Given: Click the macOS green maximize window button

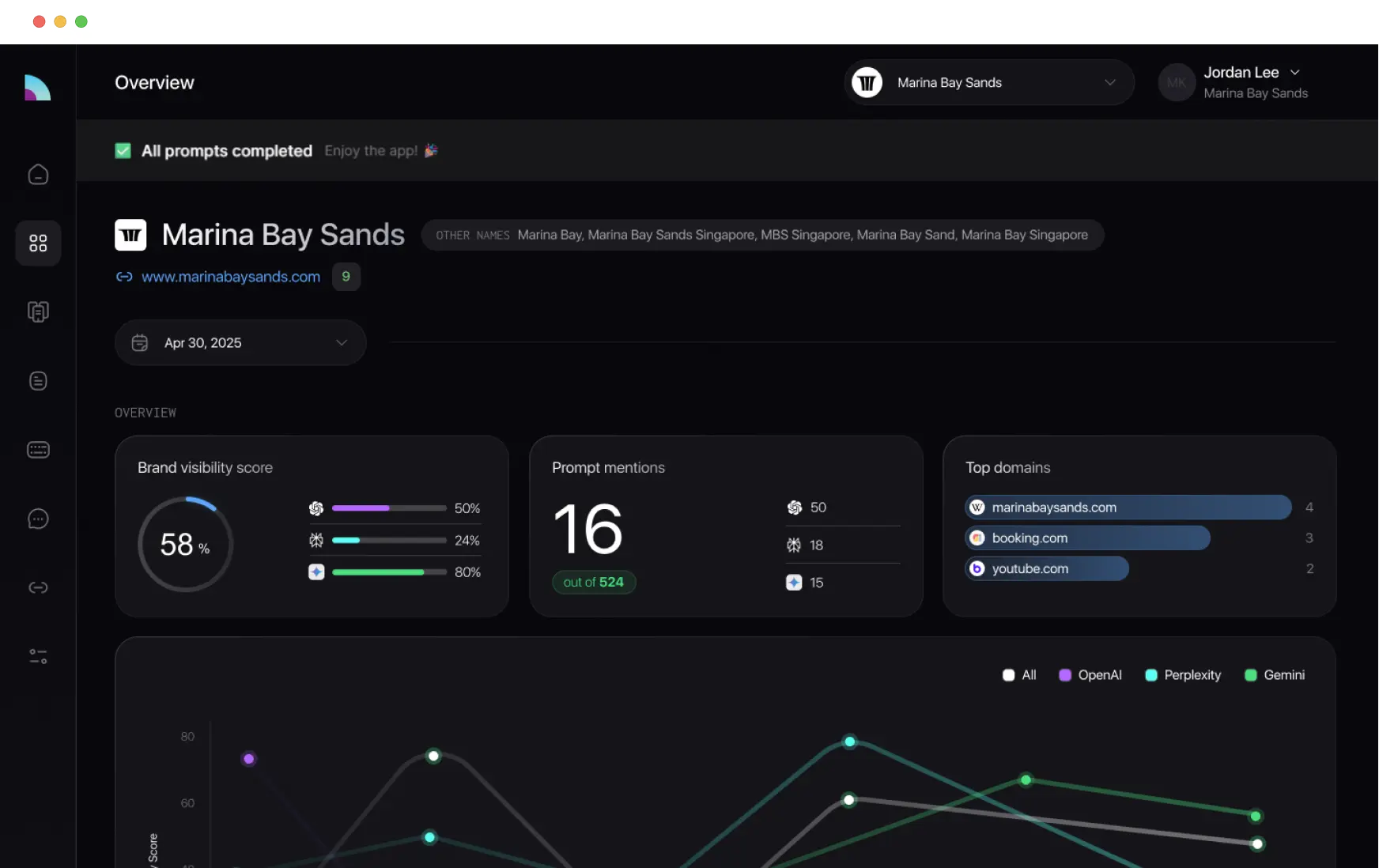Looking at the screenshot, I should [x=81, y=21].
